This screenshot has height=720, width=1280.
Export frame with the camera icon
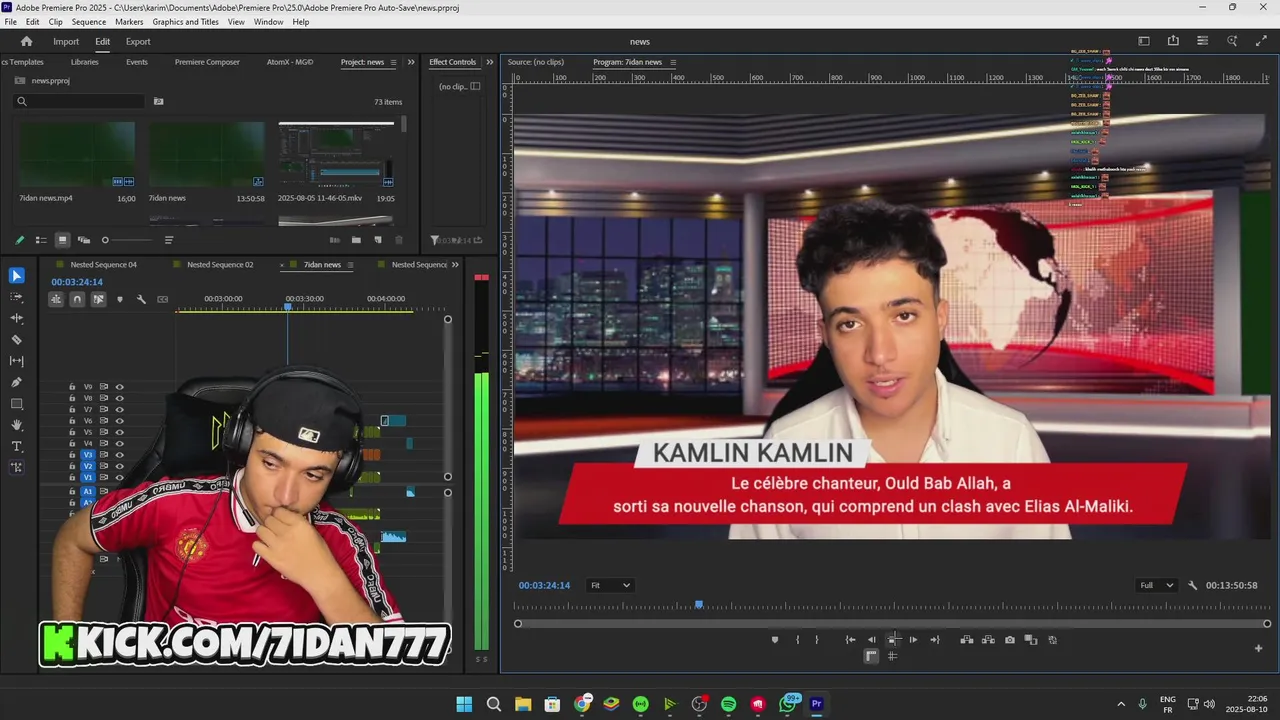point(1010,640)
